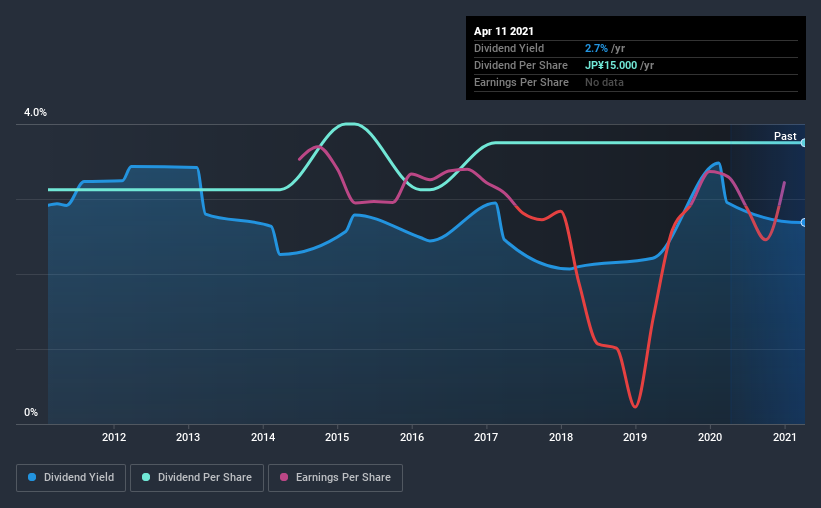Click the 2013 x-axis label
821x508 pixels.
click(x=188, y=437)
